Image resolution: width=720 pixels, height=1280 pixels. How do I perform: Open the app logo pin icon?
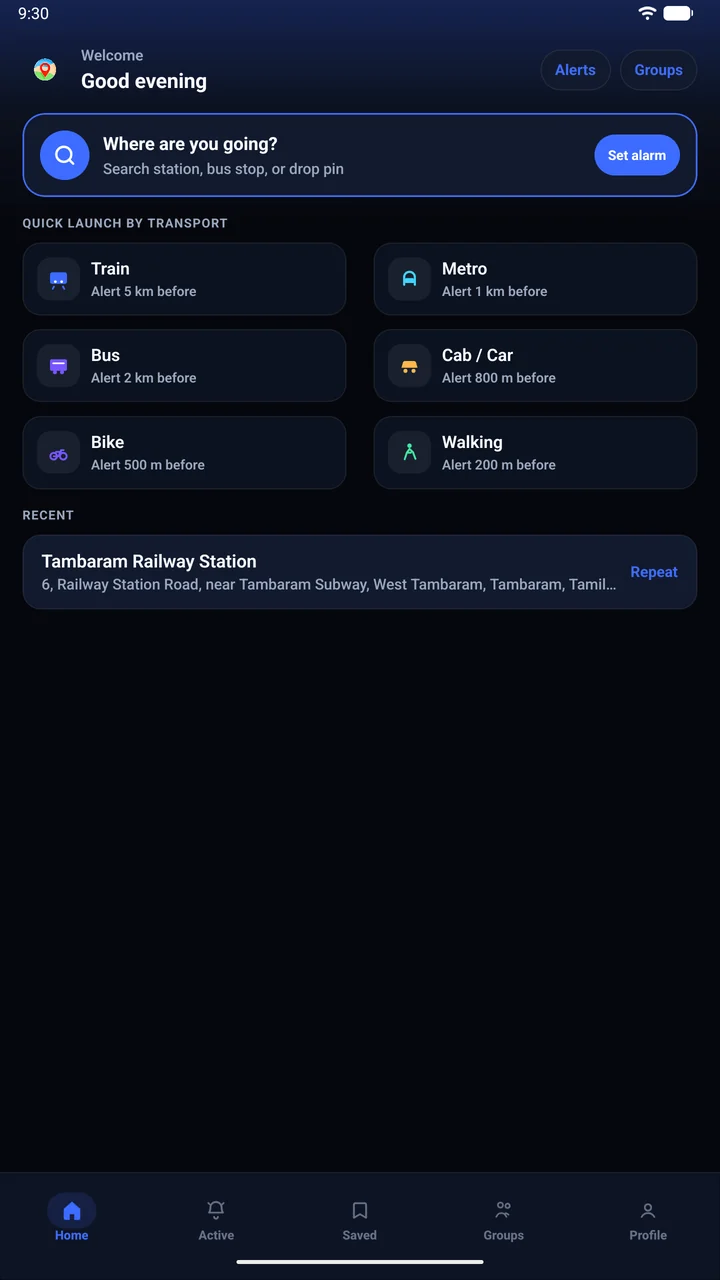click(45, 69)
